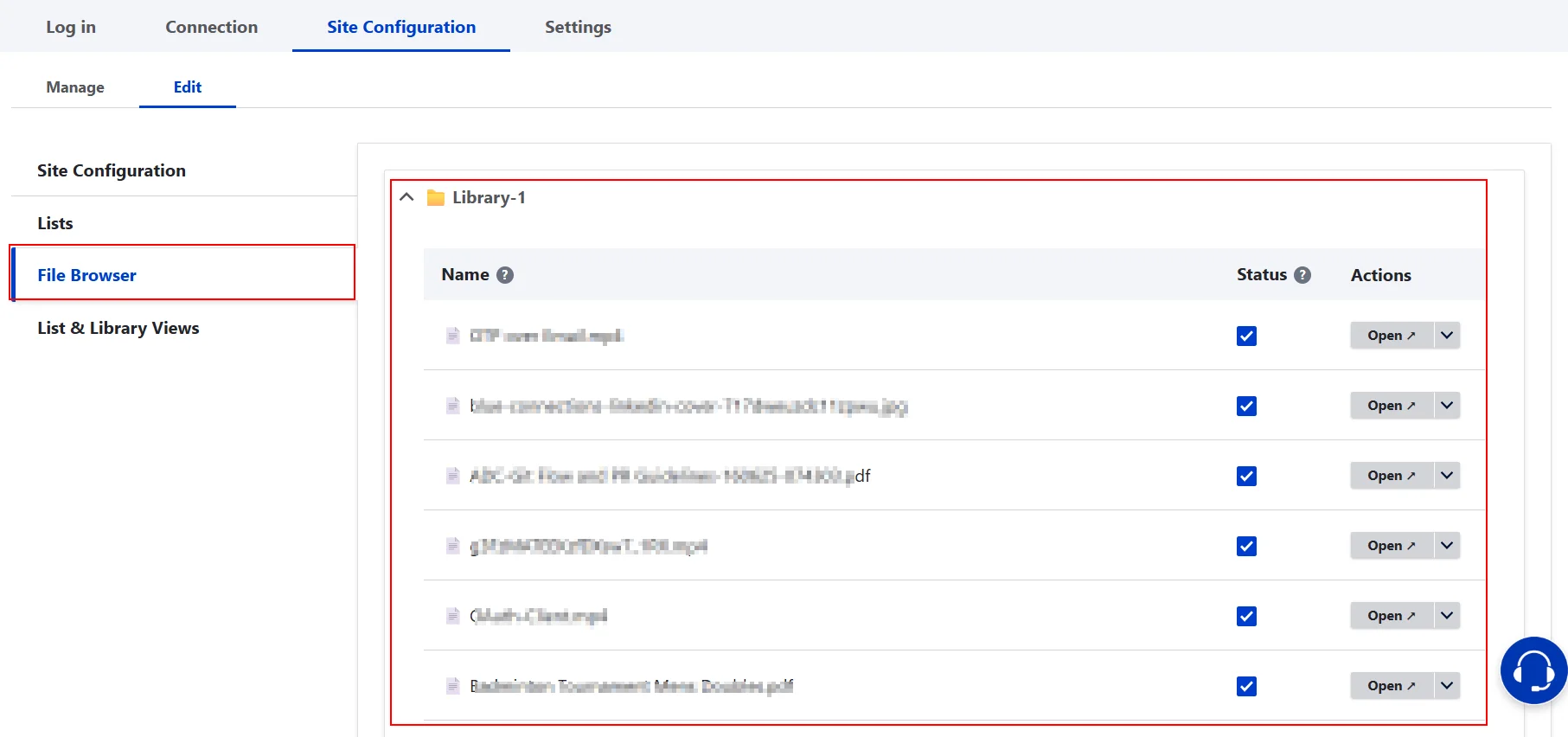The image size is (1568, 737).
Task: Open the support headset chat widget
Action: click(1533, 670)
